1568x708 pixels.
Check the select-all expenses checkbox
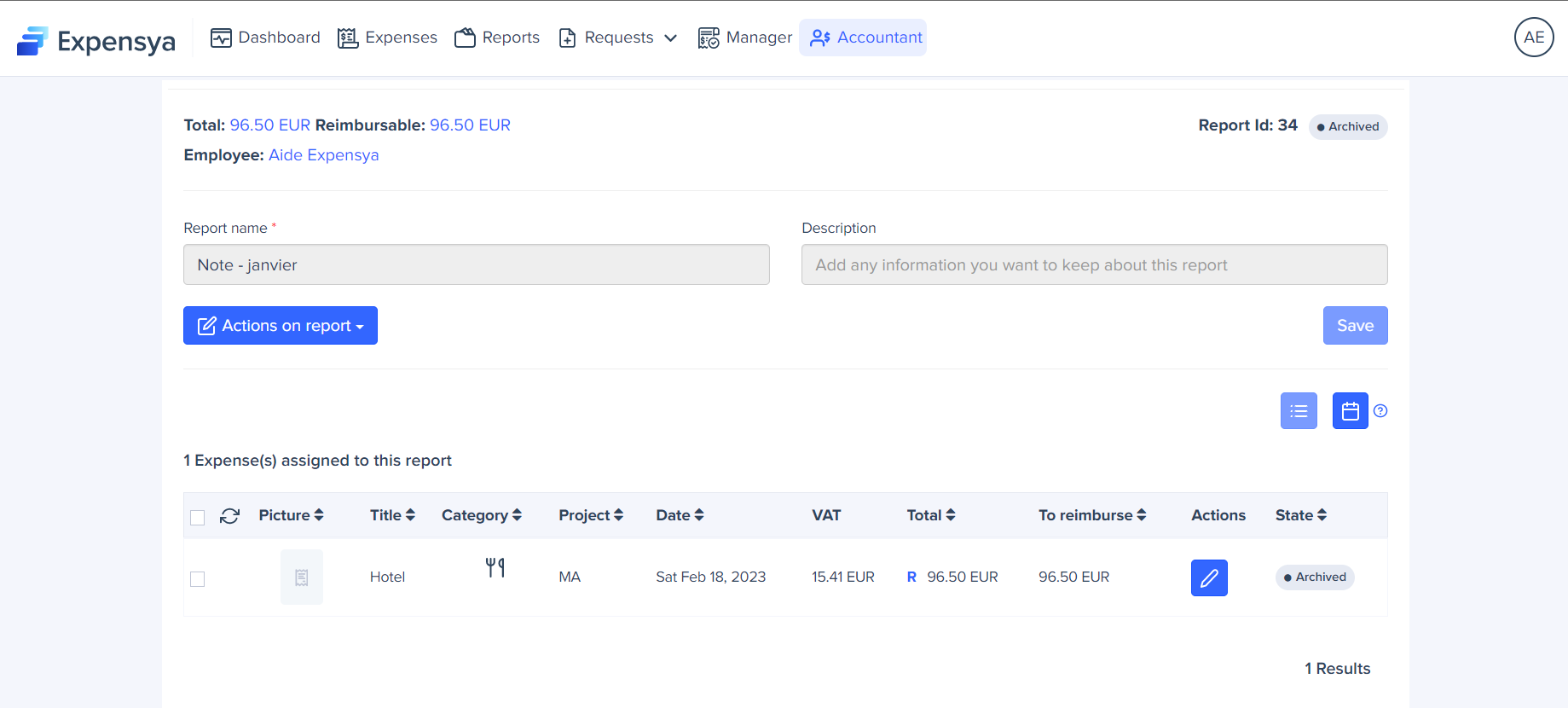coord(198,518)
